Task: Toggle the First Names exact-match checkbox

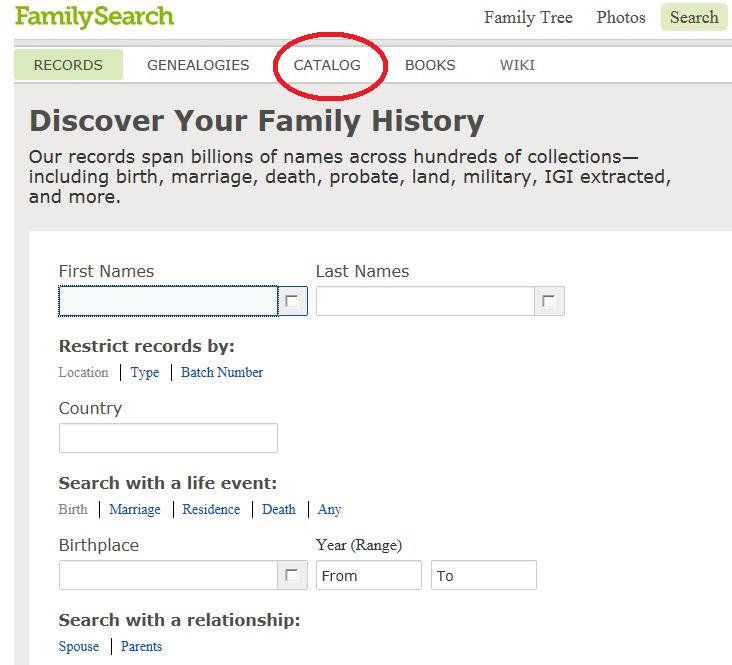Action: (292, 300)
